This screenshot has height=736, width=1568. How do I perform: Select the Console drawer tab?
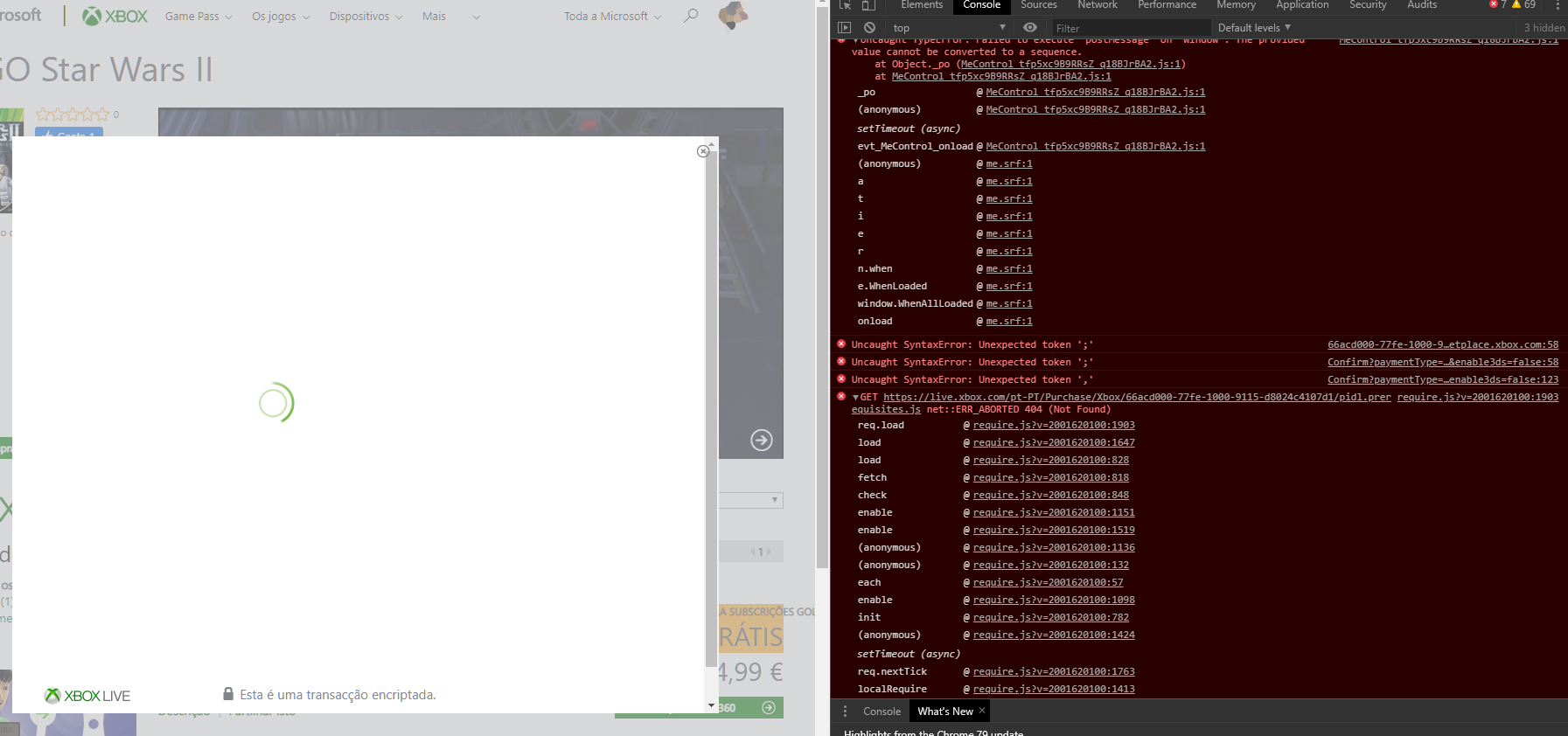pos(882,712)
